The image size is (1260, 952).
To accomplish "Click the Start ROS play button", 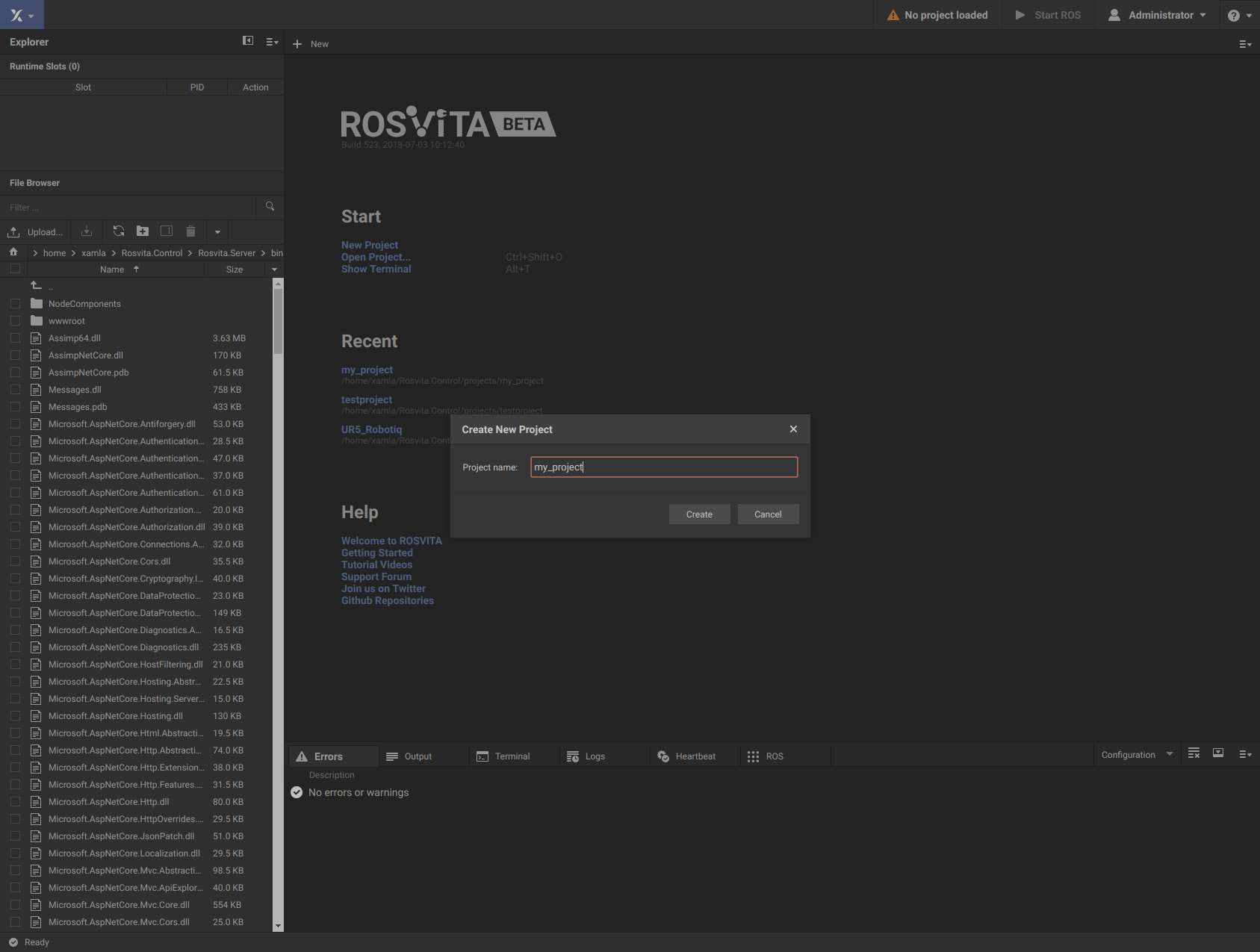I will pyautogui.click(x=1048, y=15).
